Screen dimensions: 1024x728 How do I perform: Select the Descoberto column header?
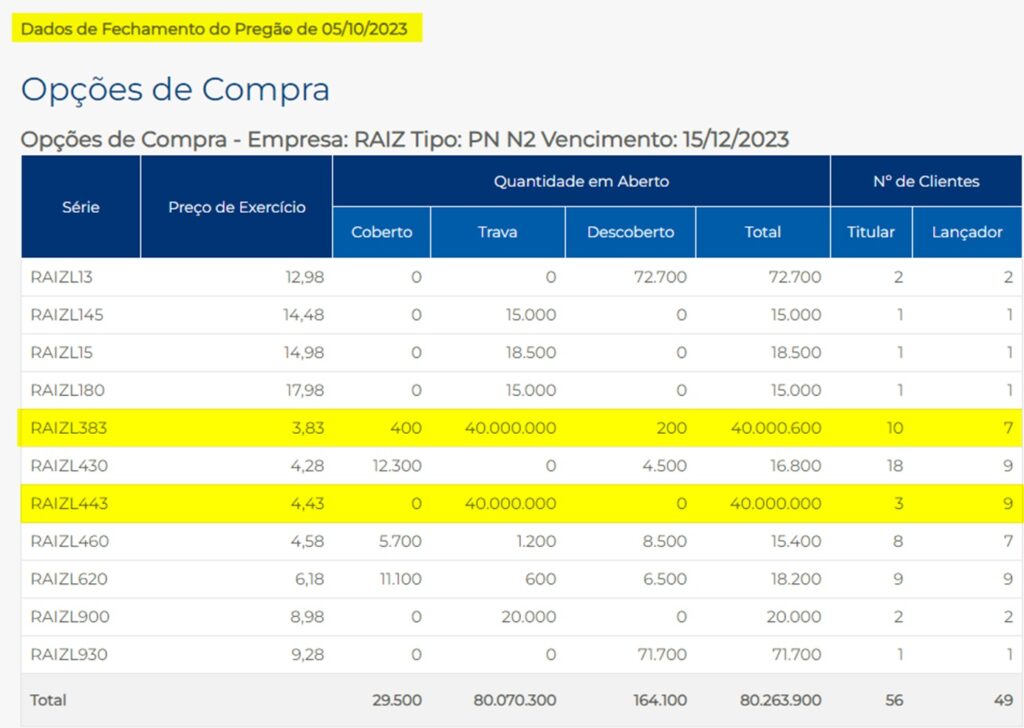[629, 231]
